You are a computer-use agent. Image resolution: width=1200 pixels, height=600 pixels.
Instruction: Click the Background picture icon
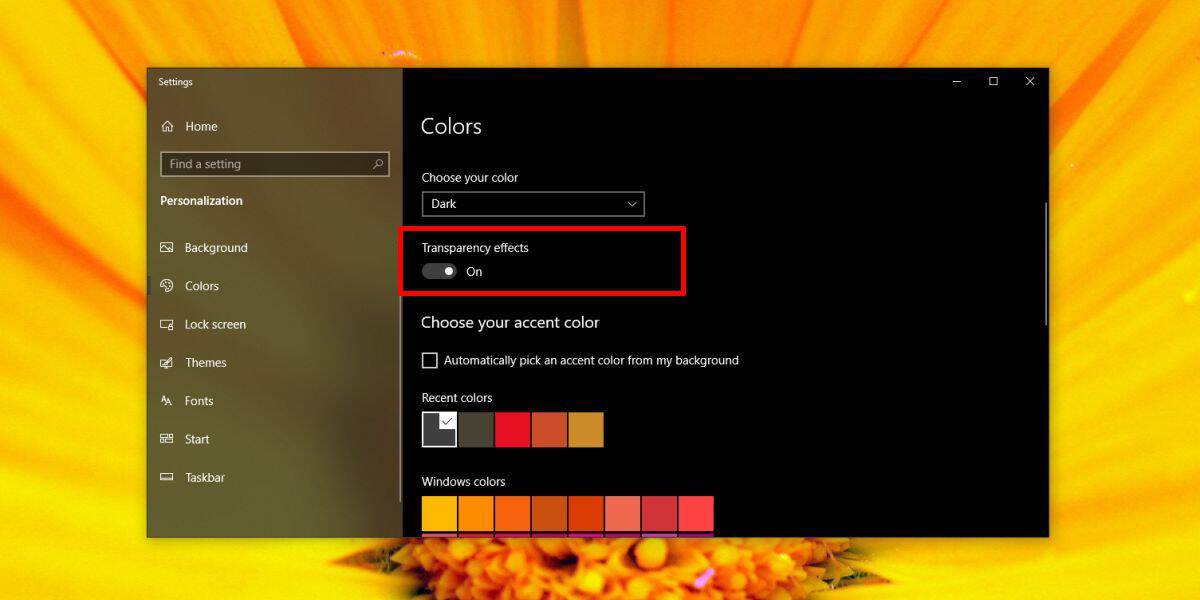(166, 248)
